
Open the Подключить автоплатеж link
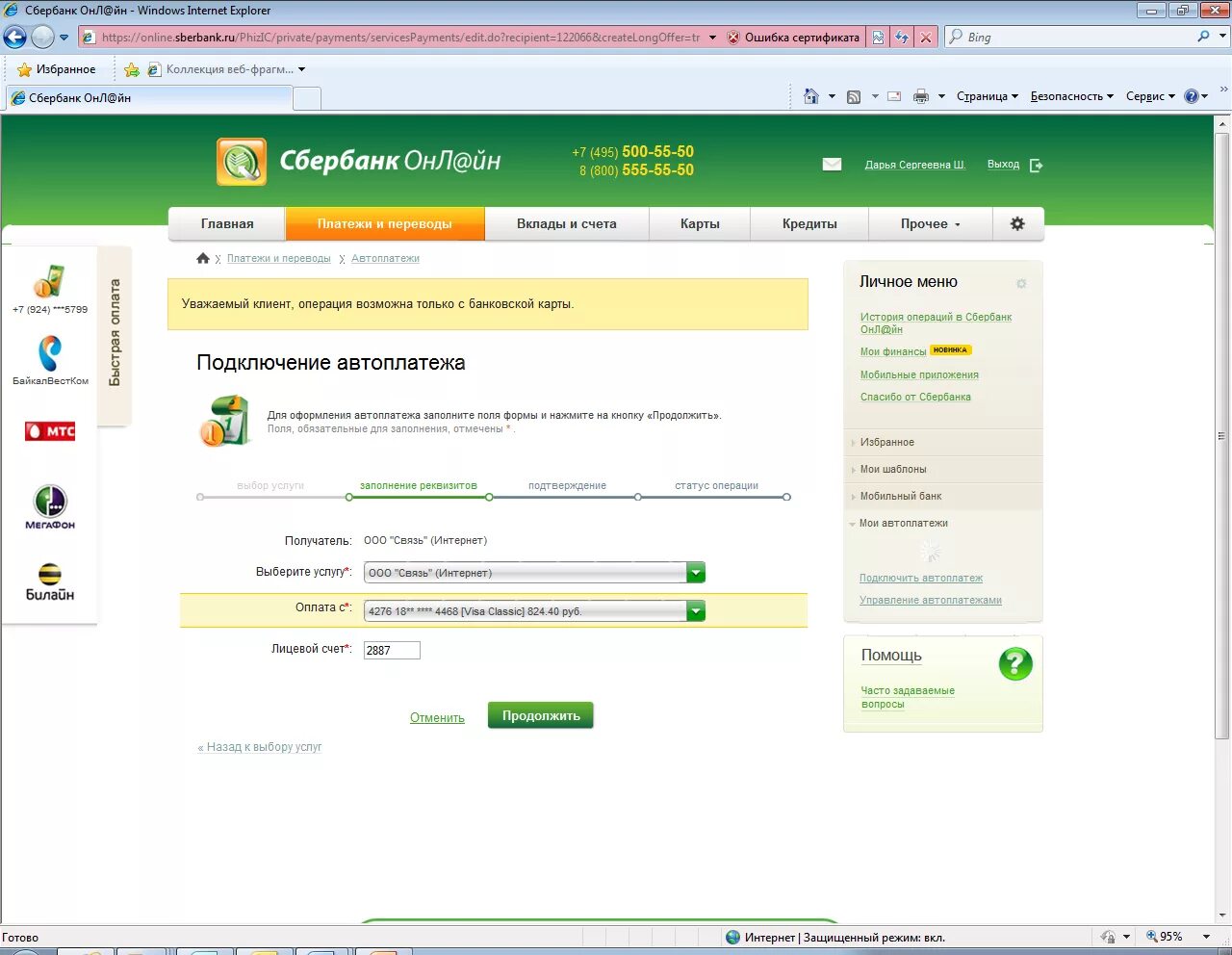[x=921, y=579]
